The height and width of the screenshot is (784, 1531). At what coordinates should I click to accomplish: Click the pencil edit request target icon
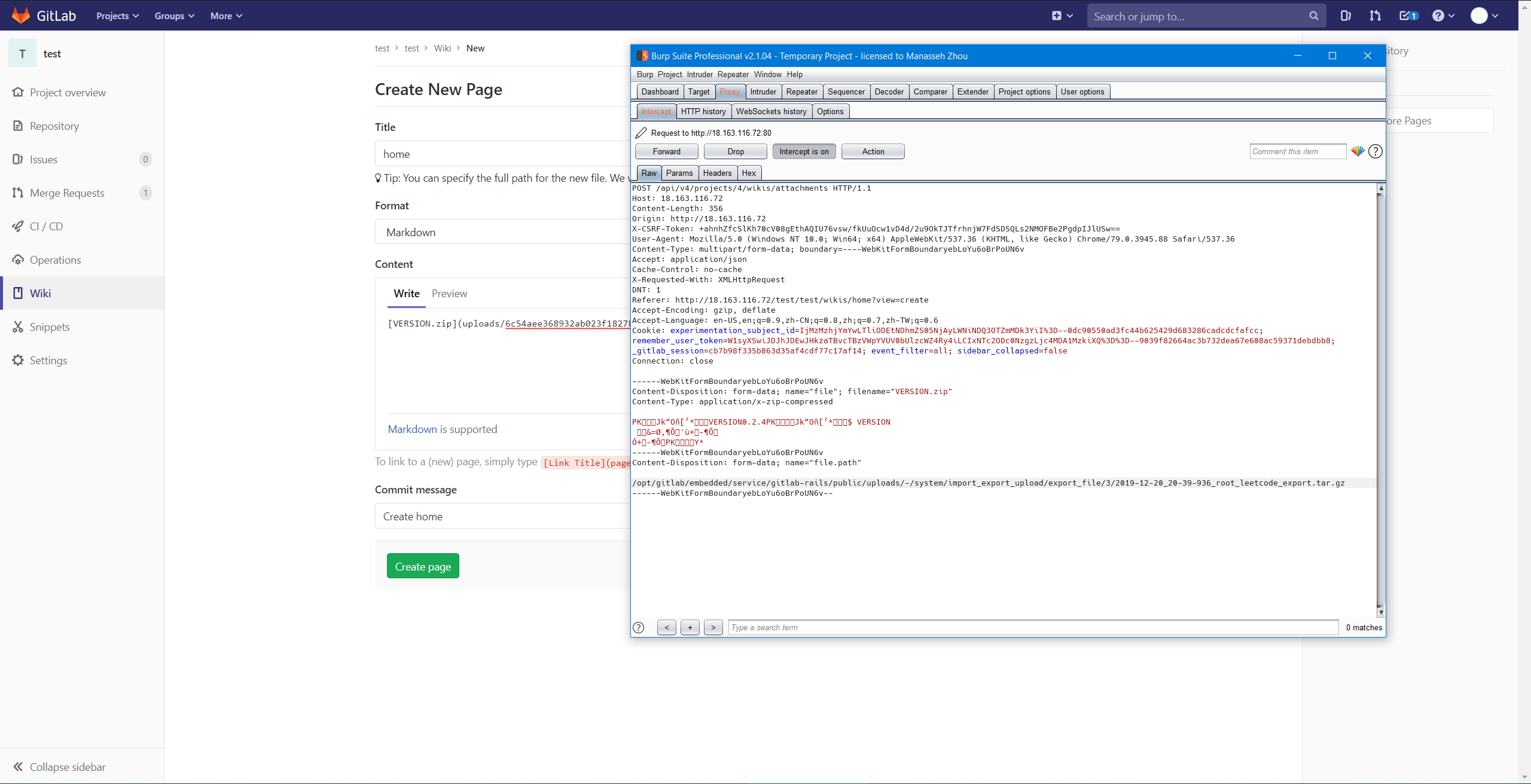coord(641,133)
